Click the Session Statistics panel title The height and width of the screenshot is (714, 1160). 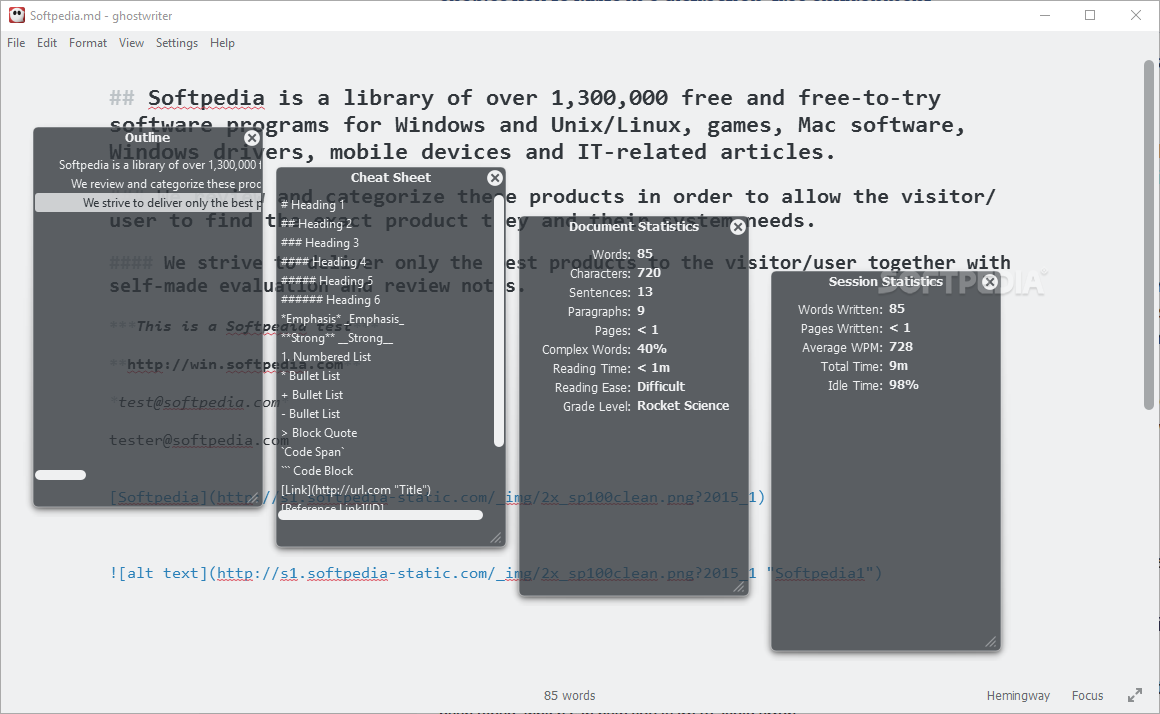pos(886,282)
